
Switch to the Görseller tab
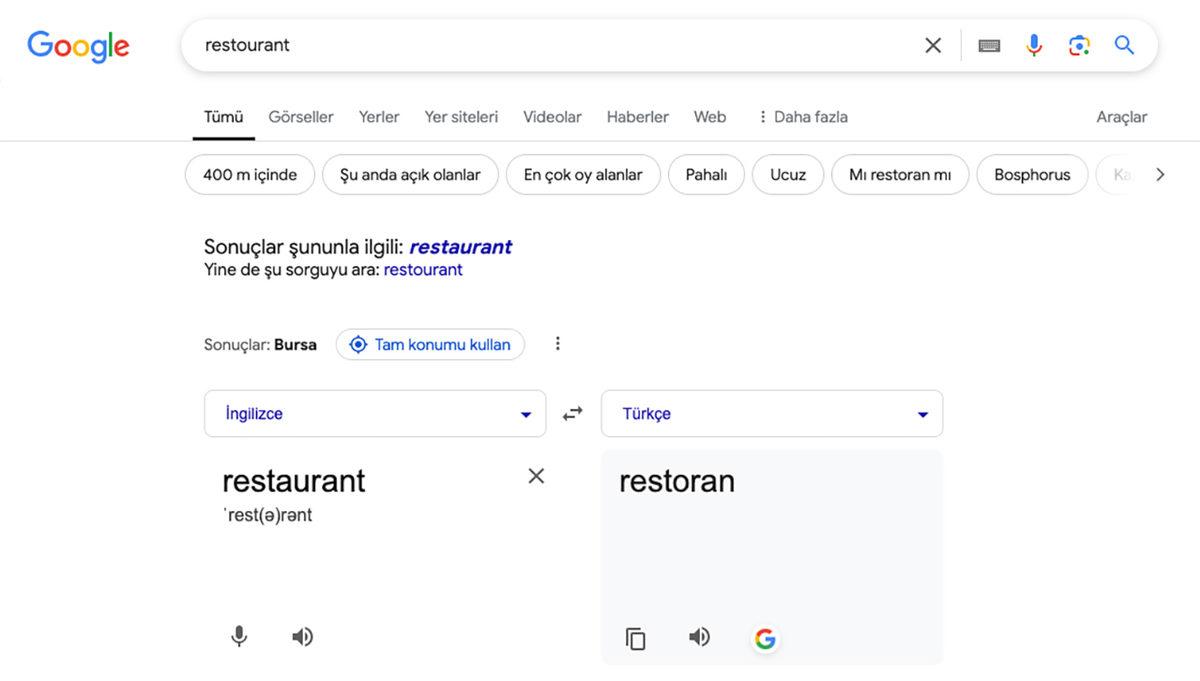pos(300,116)
